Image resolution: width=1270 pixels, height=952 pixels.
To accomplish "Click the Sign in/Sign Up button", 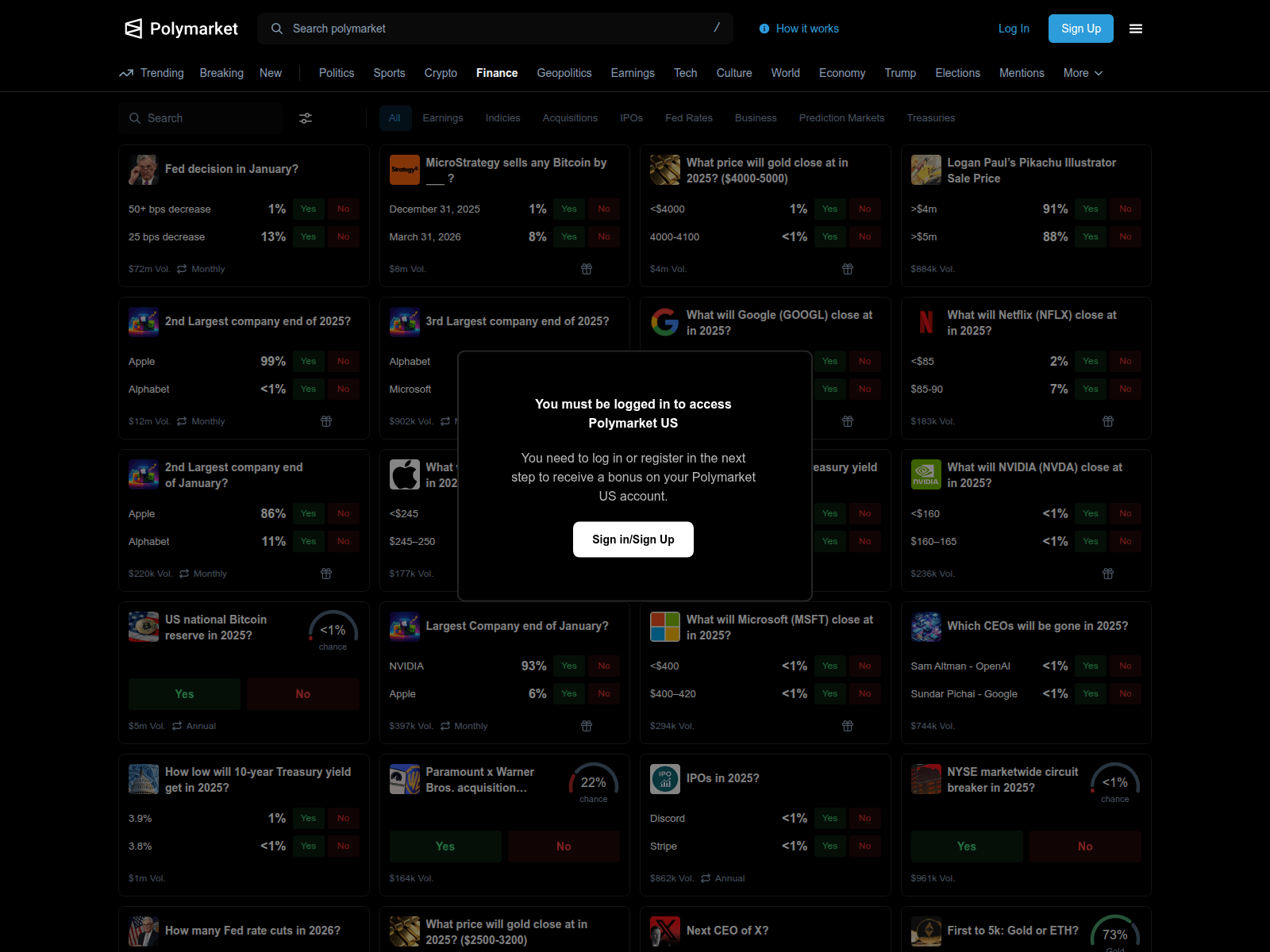I will click(633, 539).
